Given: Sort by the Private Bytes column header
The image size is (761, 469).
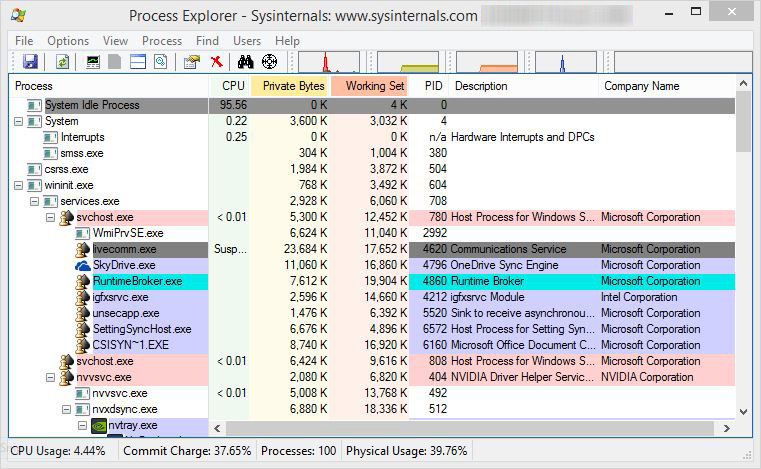Looking at the screenshot, I should click(x=290, y=86).
